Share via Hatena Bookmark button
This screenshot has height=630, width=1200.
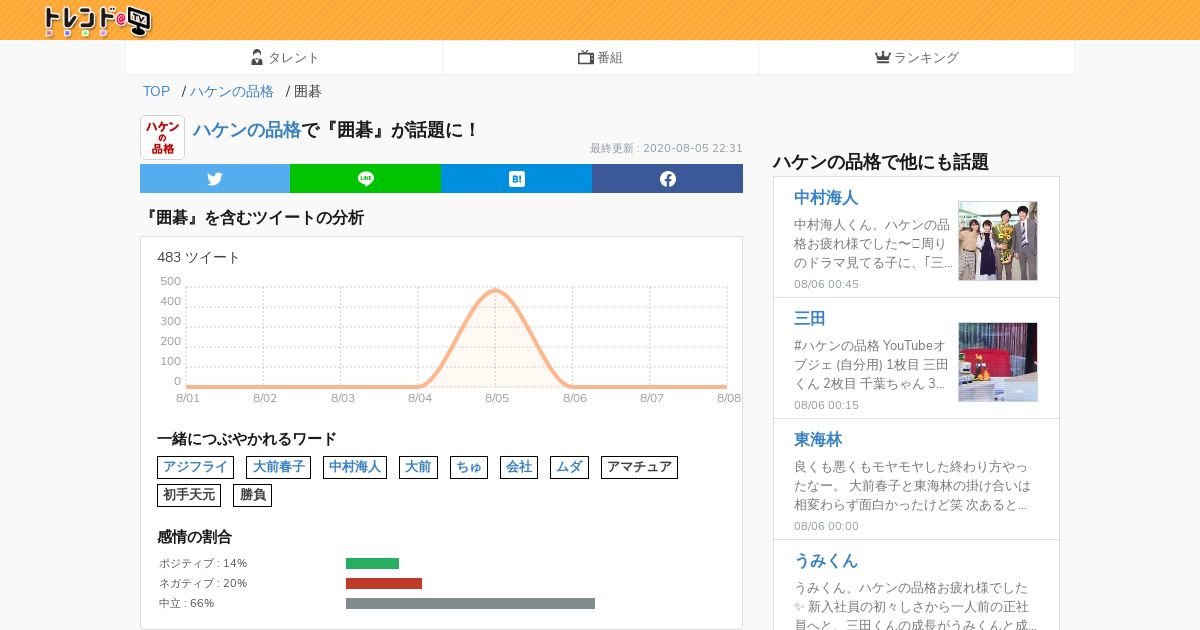tap(516, 179)
